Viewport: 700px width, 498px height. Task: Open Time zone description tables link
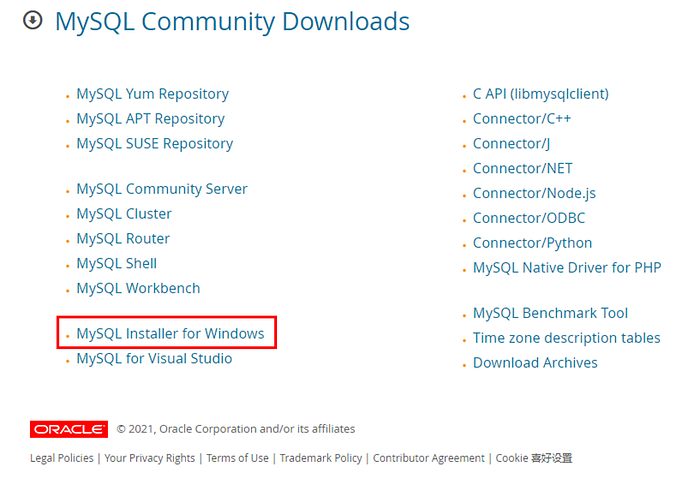(x=567, y=338)
